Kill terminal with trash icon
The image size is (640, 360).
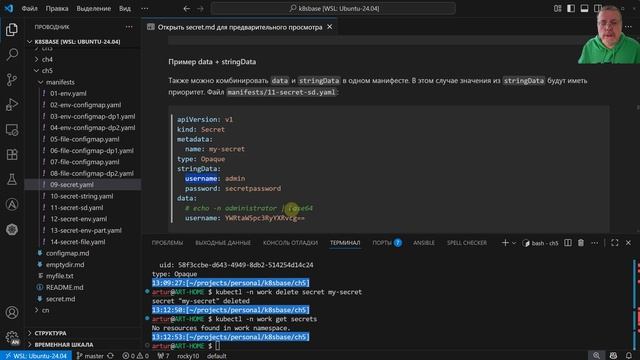[x=581, y=243]
